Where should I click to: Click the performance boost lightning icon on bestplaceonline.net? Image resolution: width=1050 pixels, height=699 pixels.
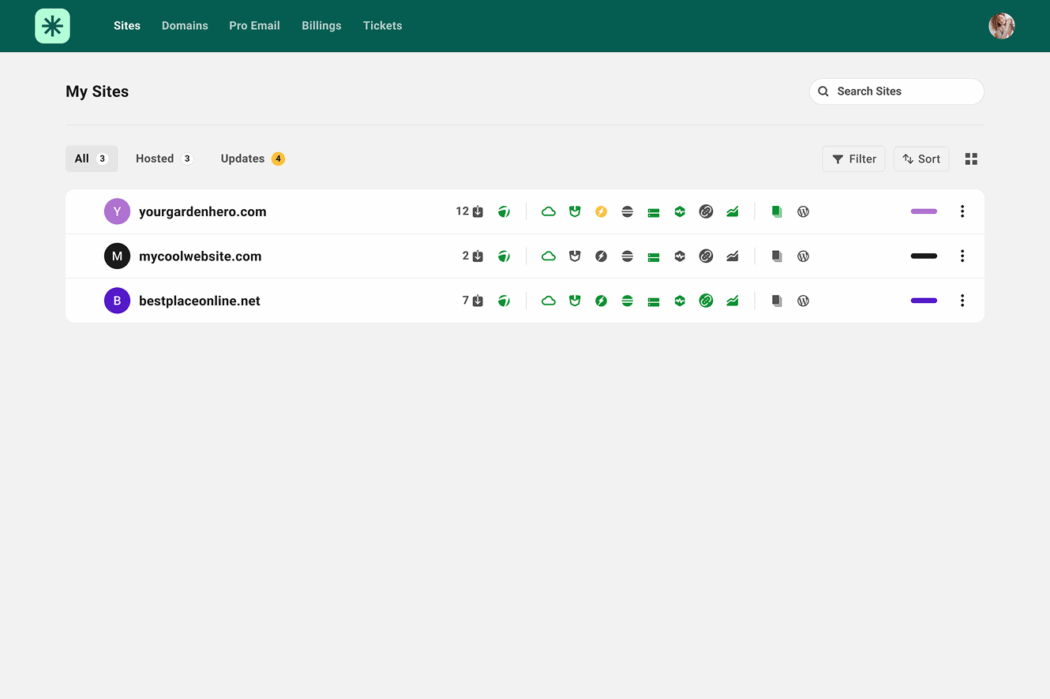tap(601, 300)
